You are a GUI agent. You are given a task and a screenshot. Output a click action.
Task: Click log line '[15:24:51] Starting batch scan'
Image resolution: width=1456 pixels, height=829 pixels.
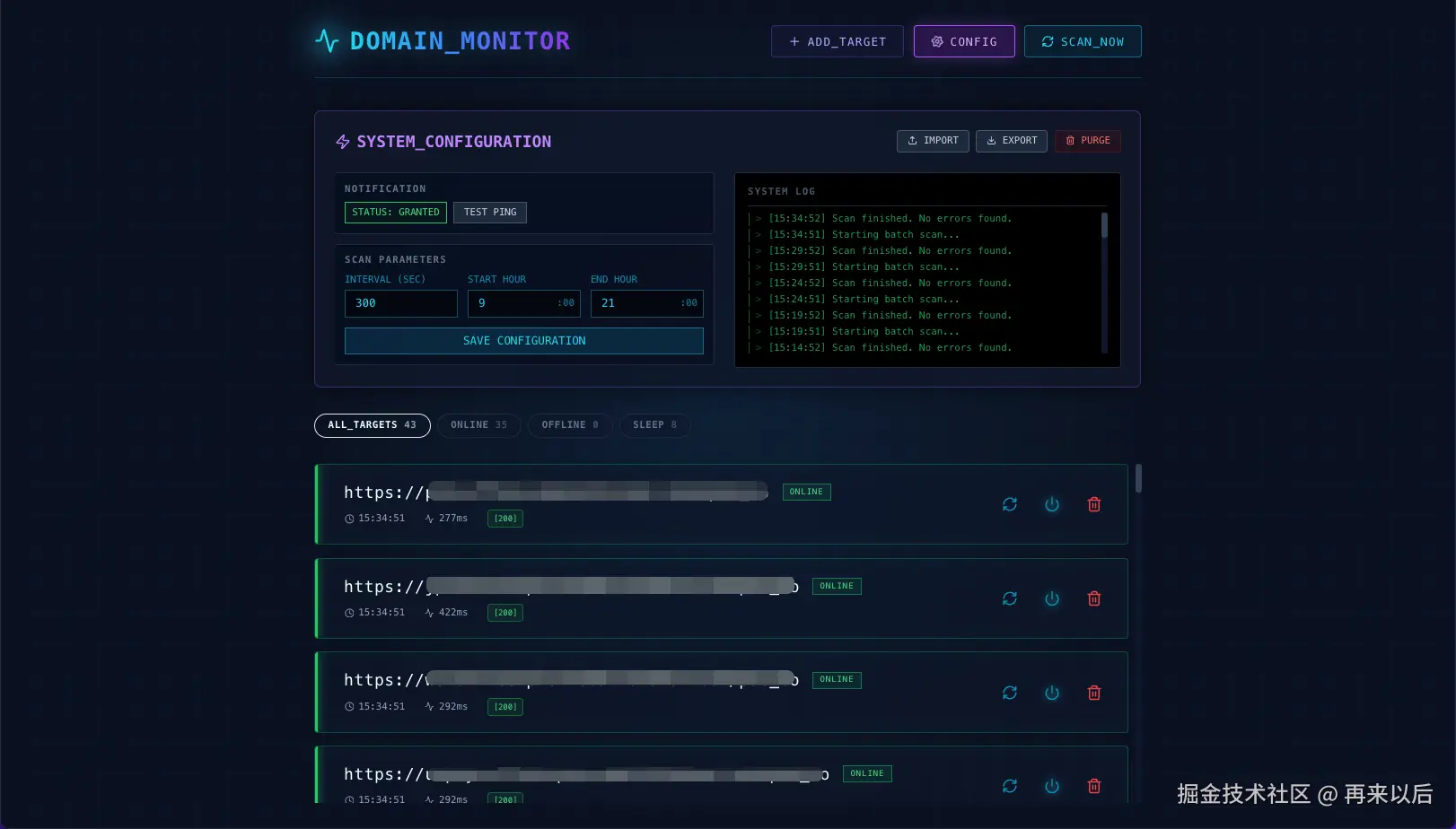click(864, 300)
